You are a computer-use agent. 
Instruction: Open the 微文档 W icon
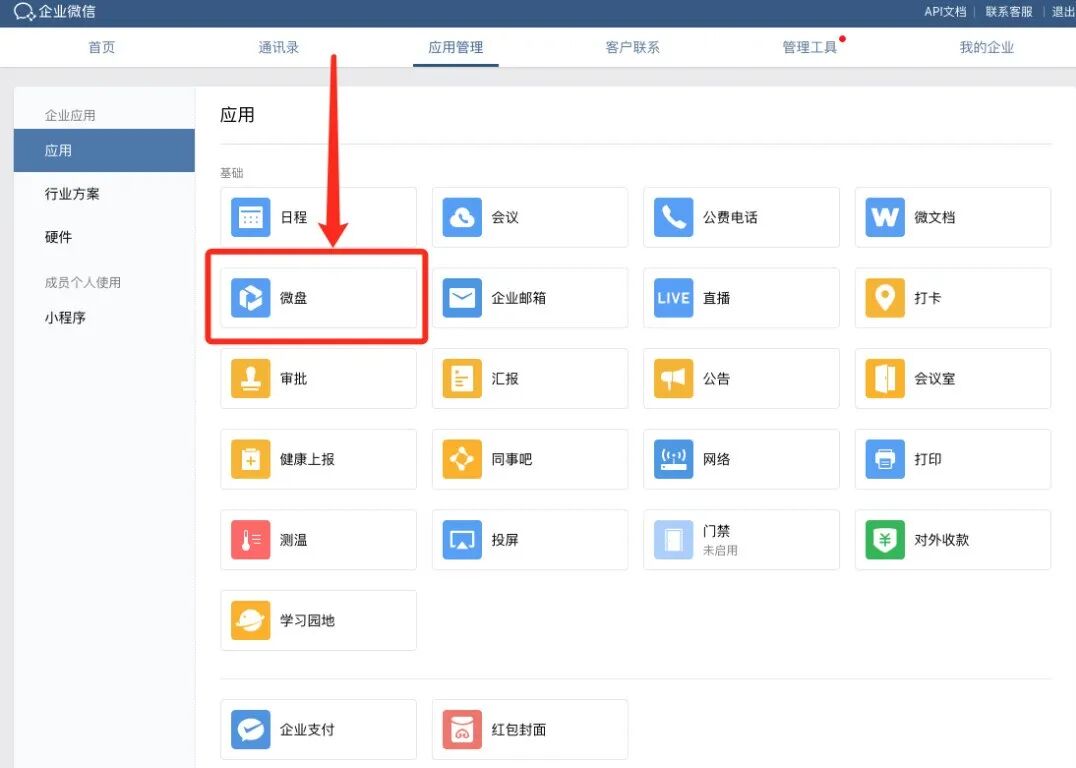tap(885, 218)
